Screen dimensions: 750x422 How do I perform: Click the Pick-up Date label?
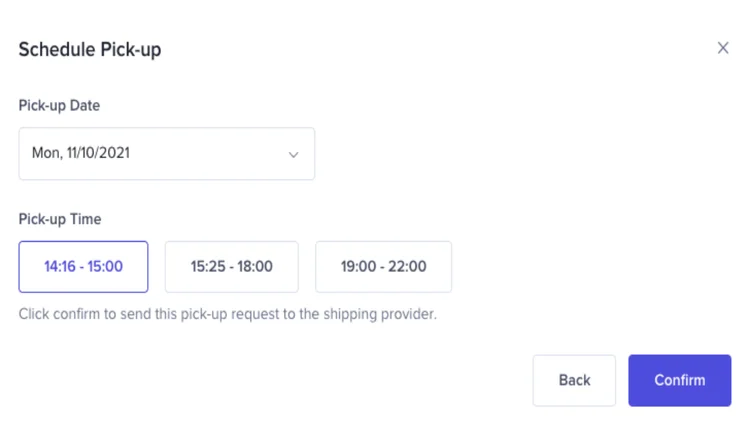[x=59, y=106]
